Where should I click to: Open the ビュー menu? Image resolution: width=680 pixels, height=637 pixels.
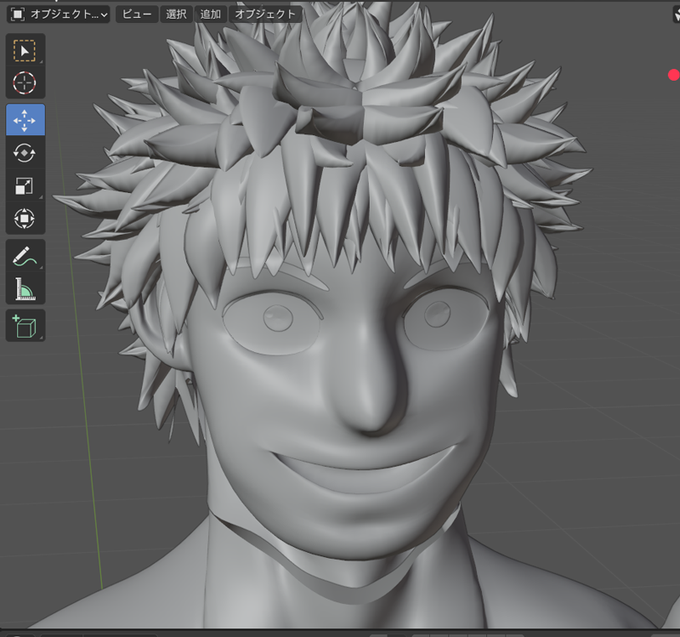pos(137,14)
